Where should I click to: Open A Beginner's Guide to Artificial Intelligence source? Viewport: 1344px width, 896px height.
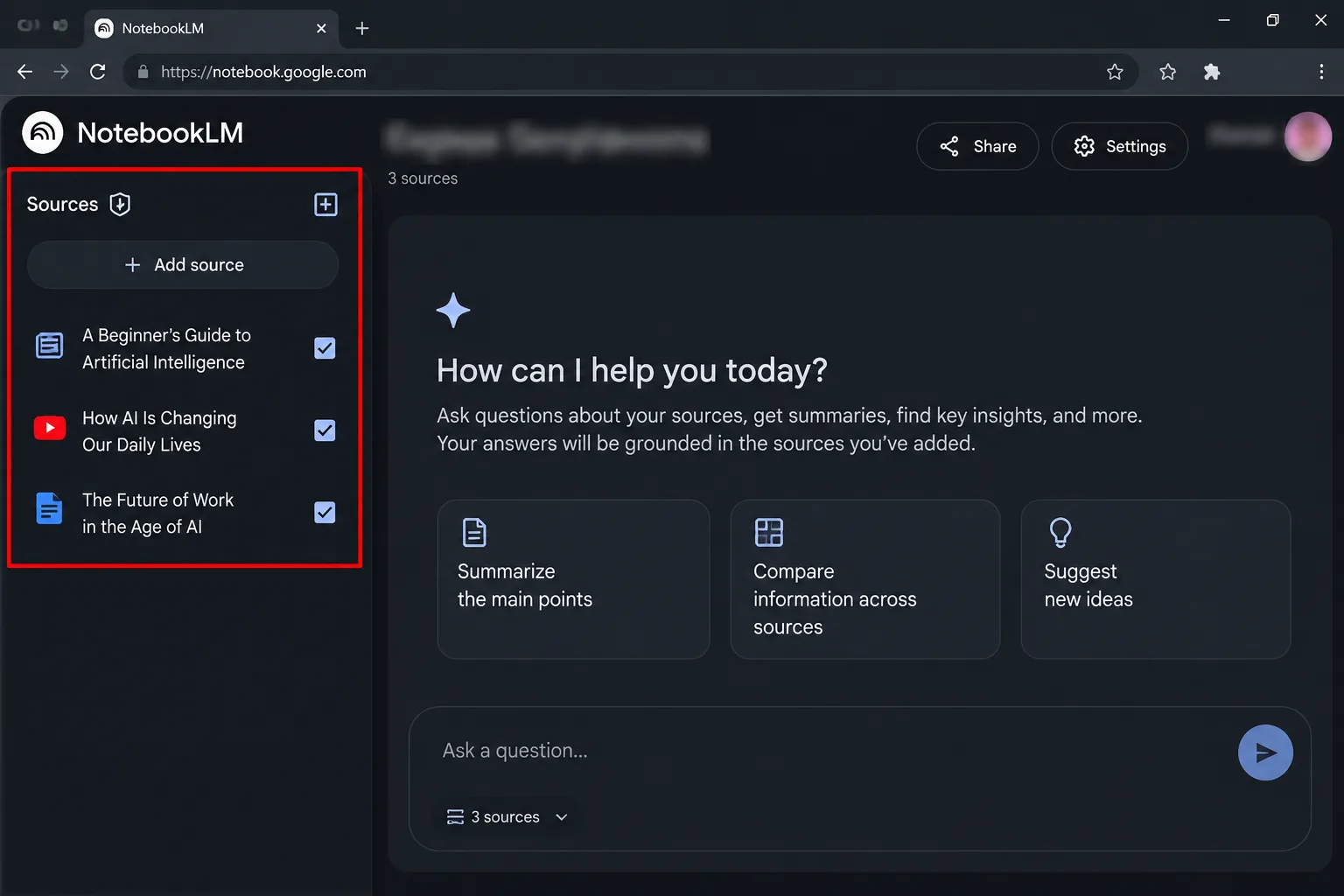point(166,348)
